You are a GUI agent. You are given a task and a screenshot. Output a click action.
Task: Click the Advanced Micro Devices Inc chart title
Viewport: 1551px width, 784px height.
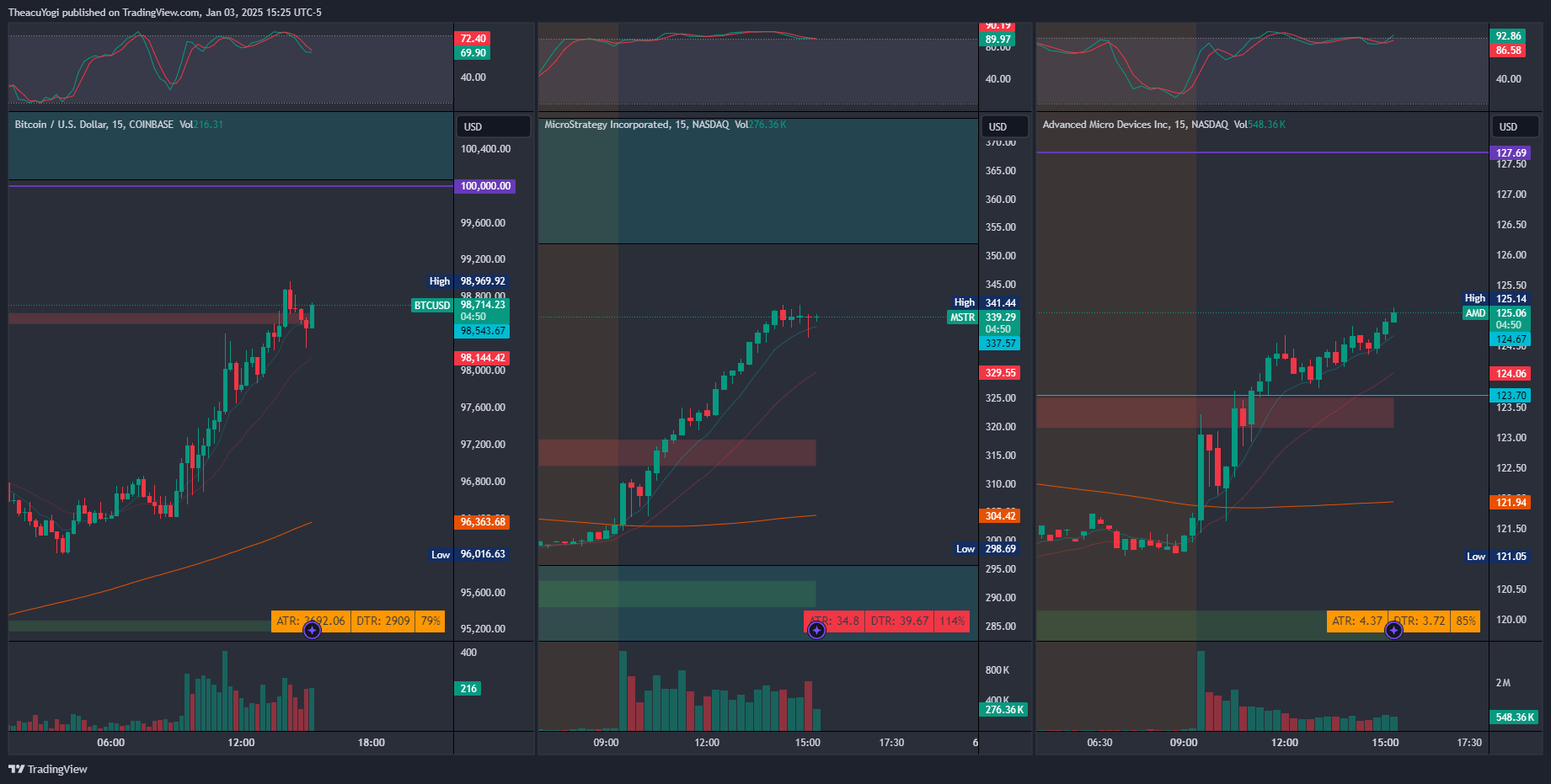1136,125
